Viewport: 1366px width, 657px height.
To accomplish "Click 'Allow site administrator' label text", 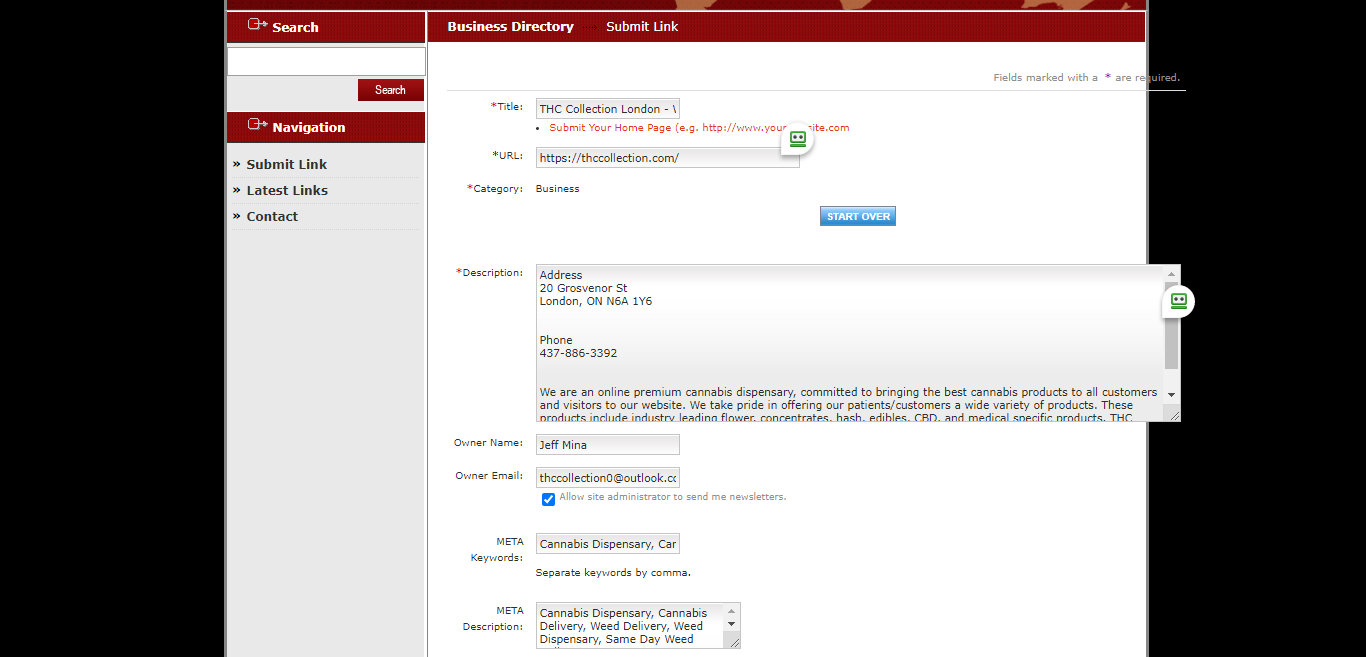I will point(672,497).
